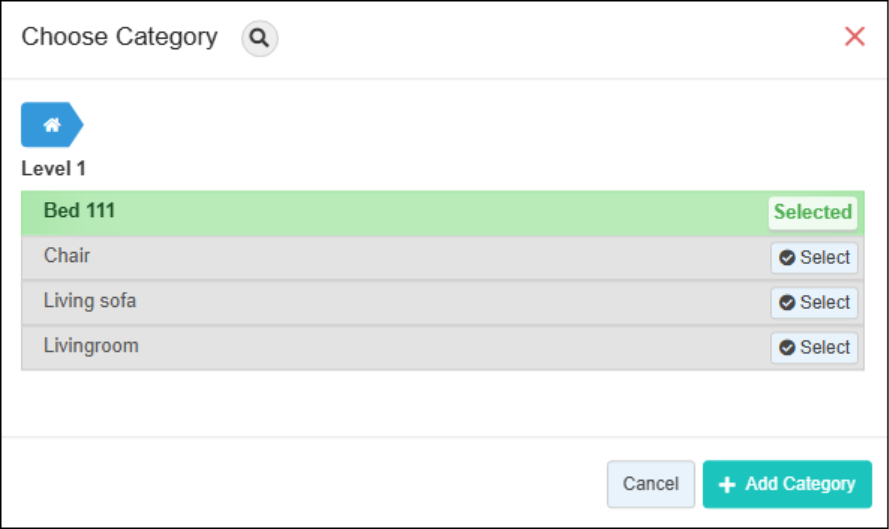The image size is (889, 529).
Task: Click the plus icon on Add Category
Action: click(x=727, y=485)
